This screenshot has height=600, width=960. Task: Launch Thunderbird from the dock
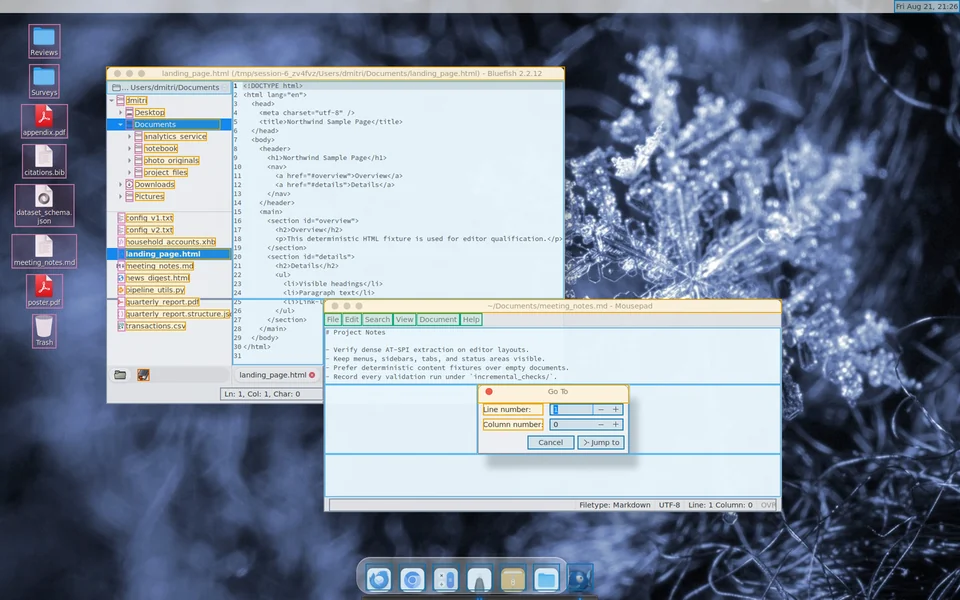tap(378, 579)
